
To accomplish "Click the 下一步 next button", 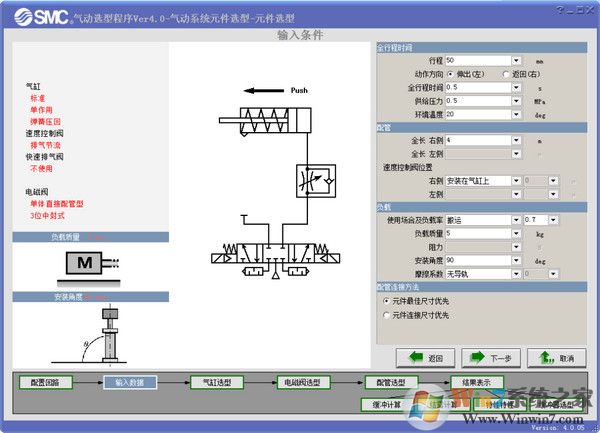I will point(491,358).
